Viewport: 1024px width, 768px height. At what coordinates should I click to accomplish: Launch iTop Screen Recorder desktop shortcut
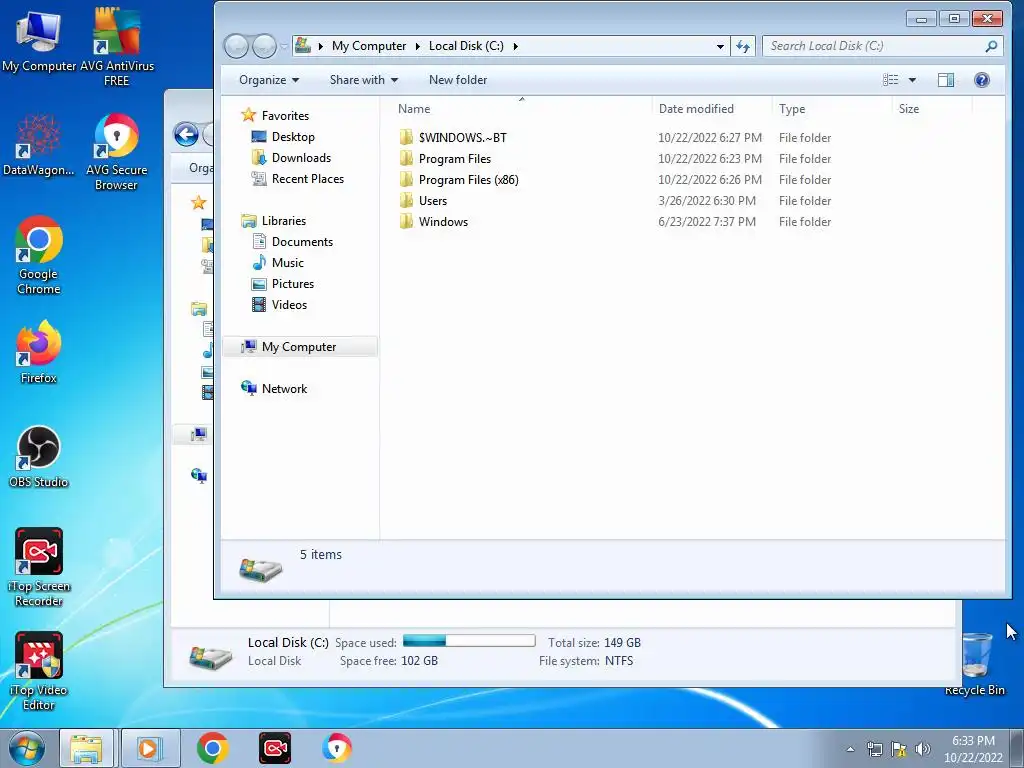[39, 567]
